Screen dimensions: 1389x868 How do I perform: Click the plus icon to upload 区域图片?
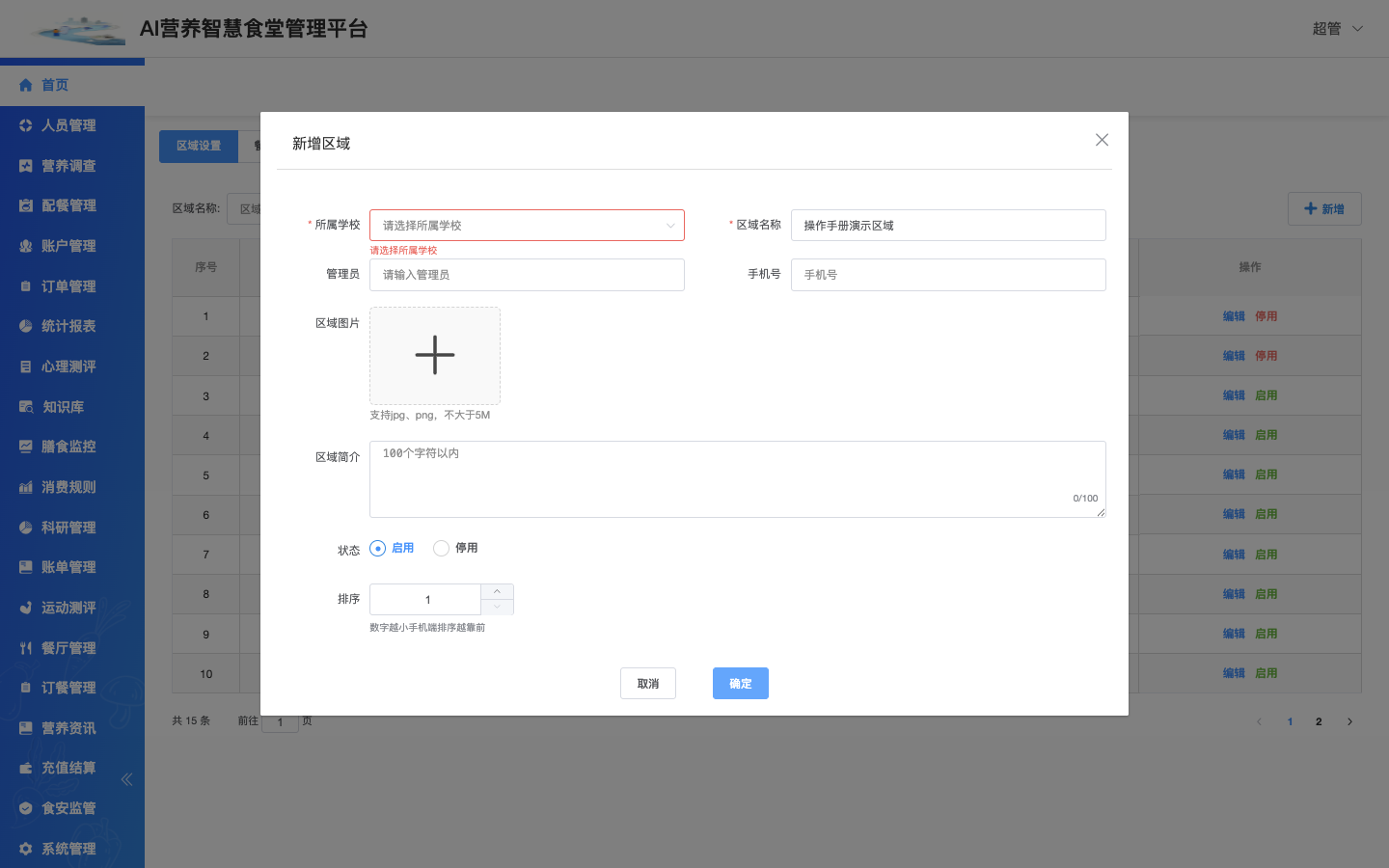click(435, 355)
